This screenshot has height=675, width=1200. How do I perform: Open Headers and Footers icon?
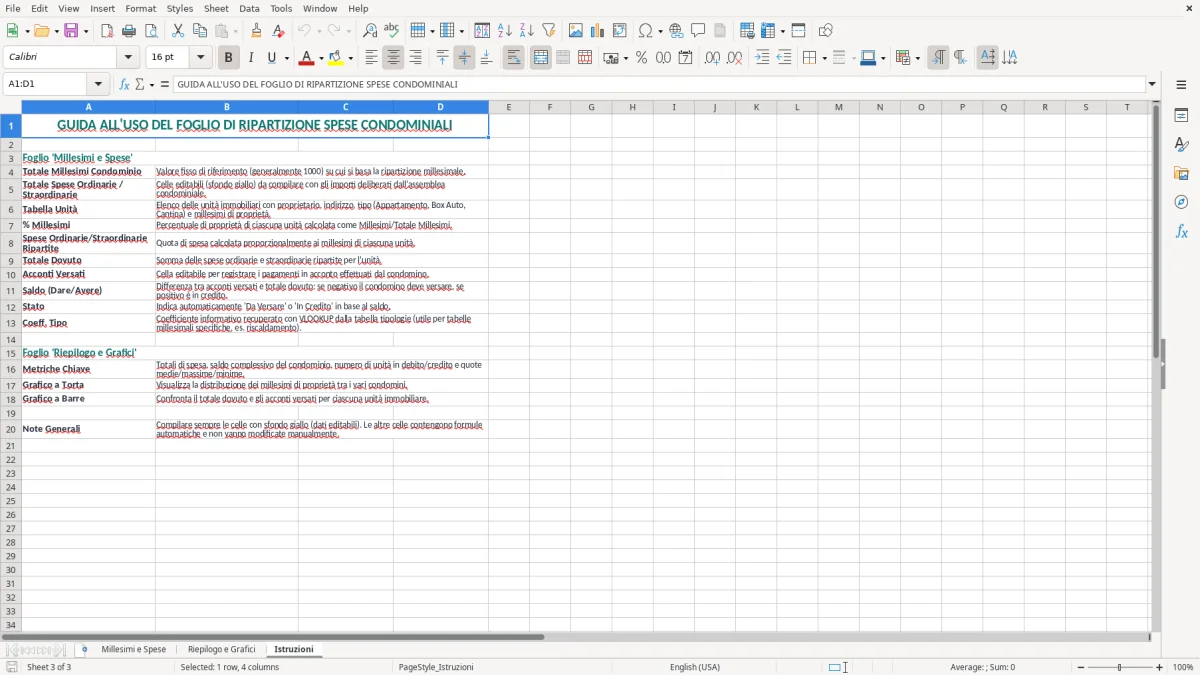(720, 31)
